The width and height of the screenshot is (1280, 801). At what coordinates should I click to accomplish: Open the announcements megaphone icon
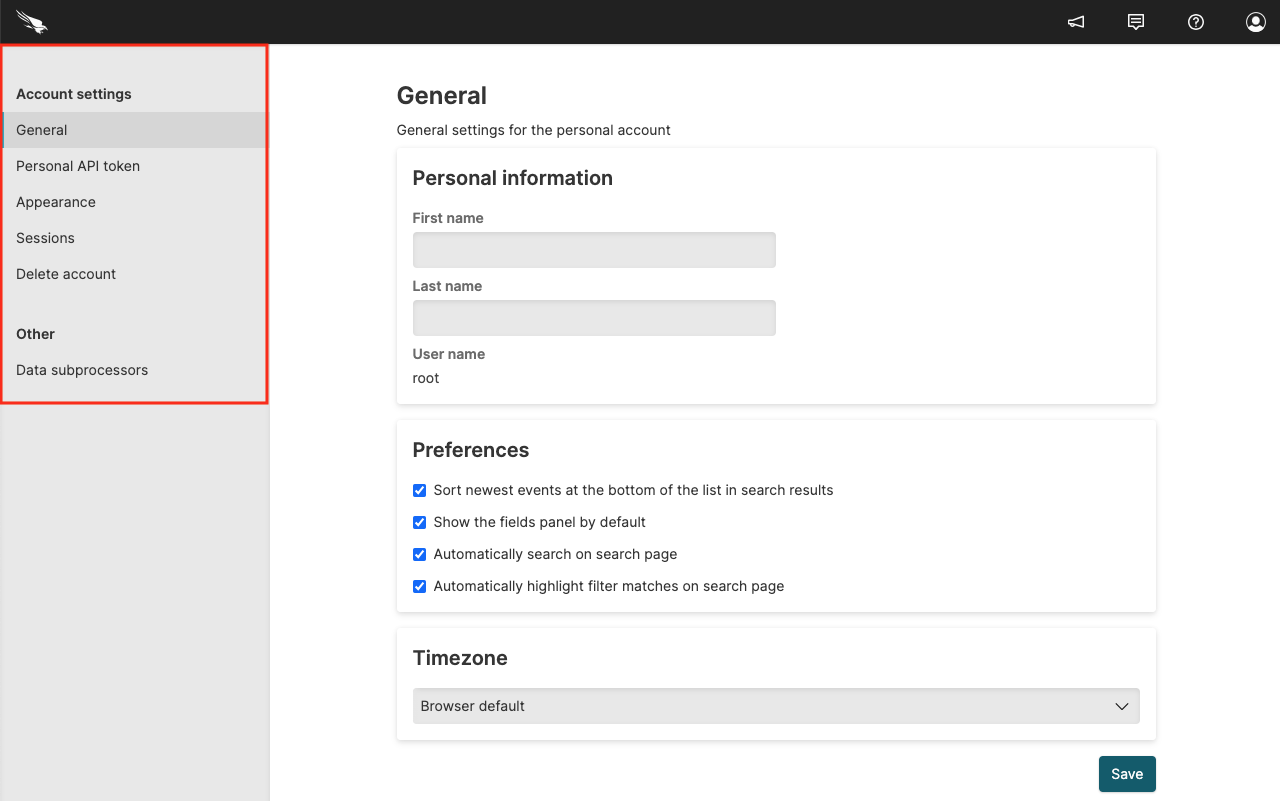click(x=1075, y=21)
